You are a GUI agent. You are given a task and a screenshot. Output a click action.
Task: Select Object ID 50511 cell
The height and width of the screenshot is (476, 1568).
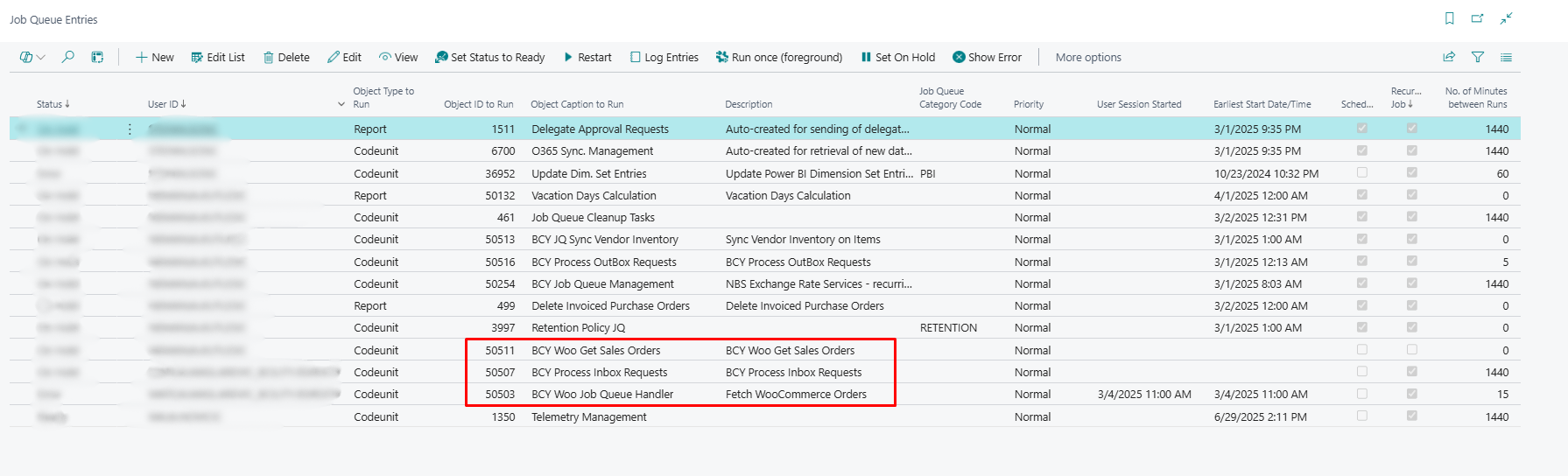coord(500,351)
